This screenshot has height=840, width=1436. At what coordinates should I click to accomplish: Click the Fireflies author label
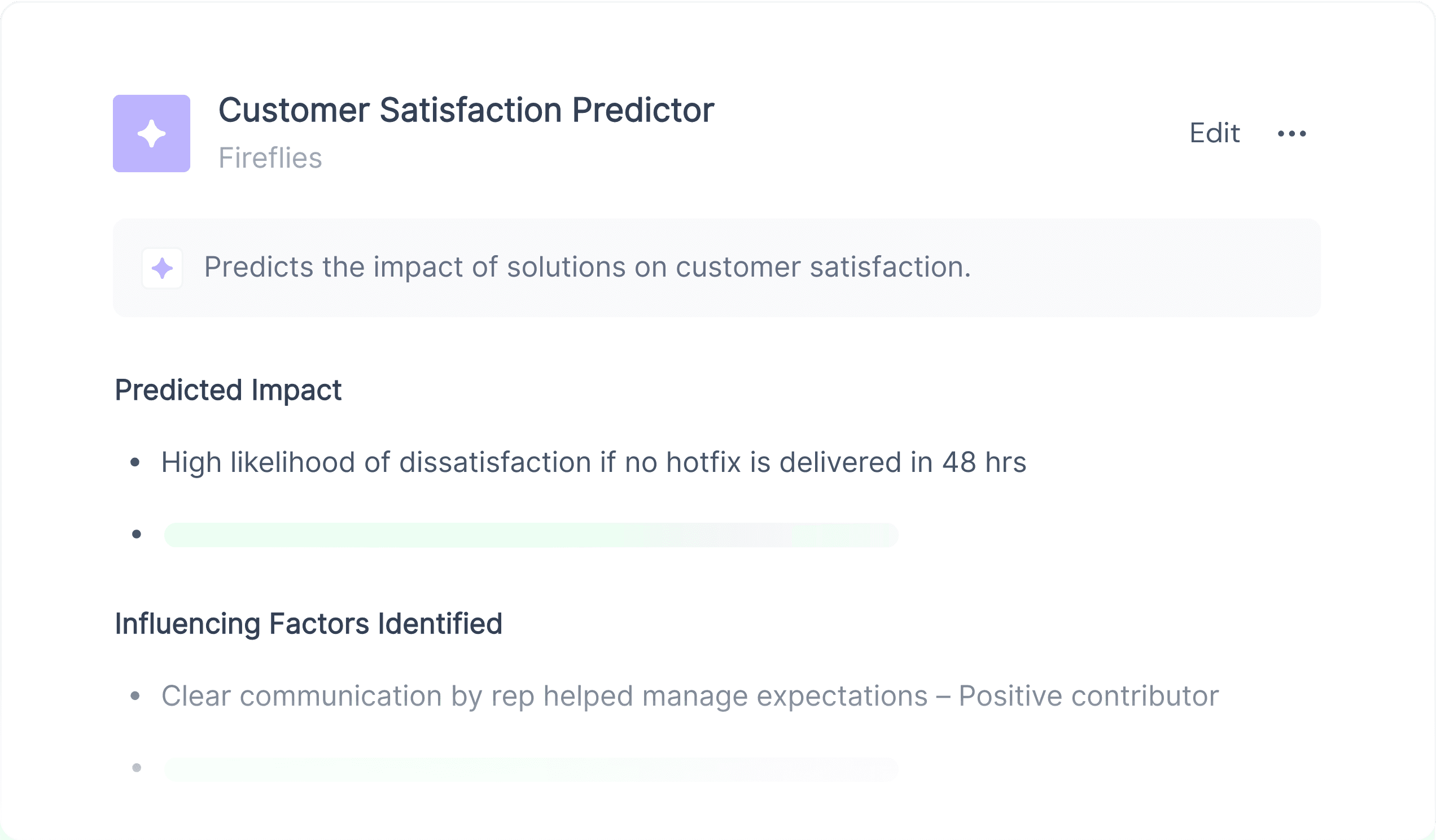point(270,158)
